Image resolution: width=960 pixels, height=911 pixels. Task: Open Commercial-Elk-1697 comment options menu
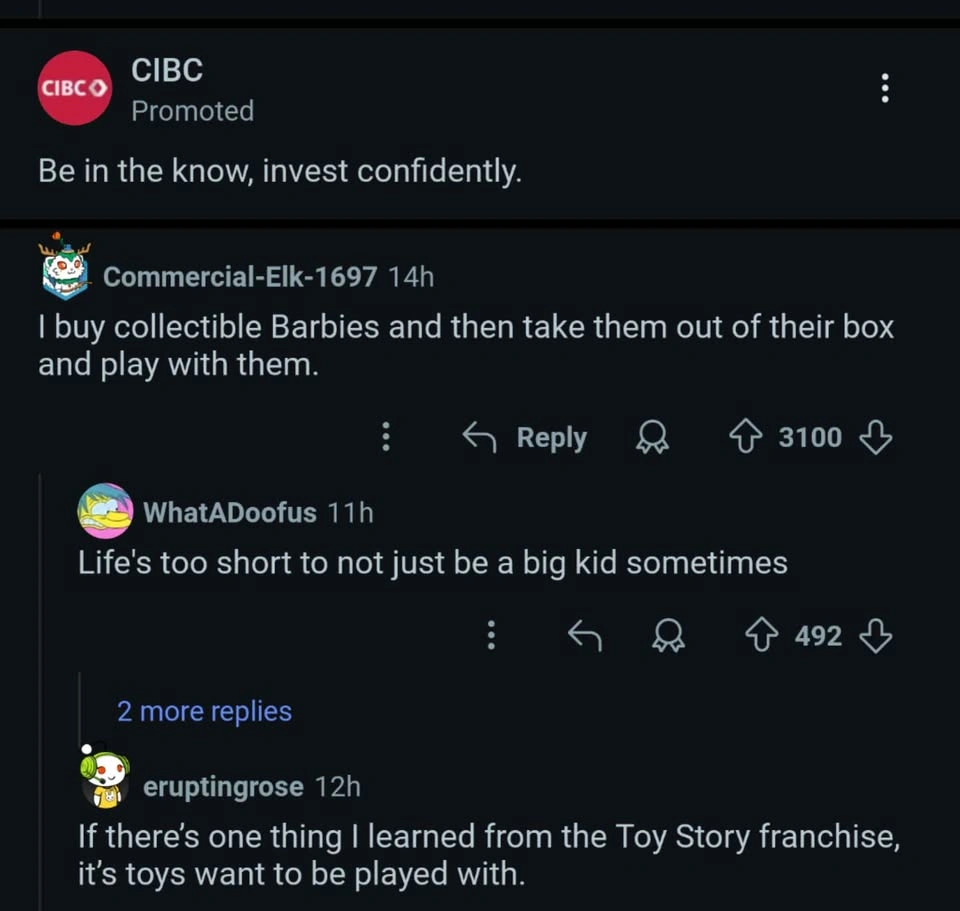click(385, 437)
